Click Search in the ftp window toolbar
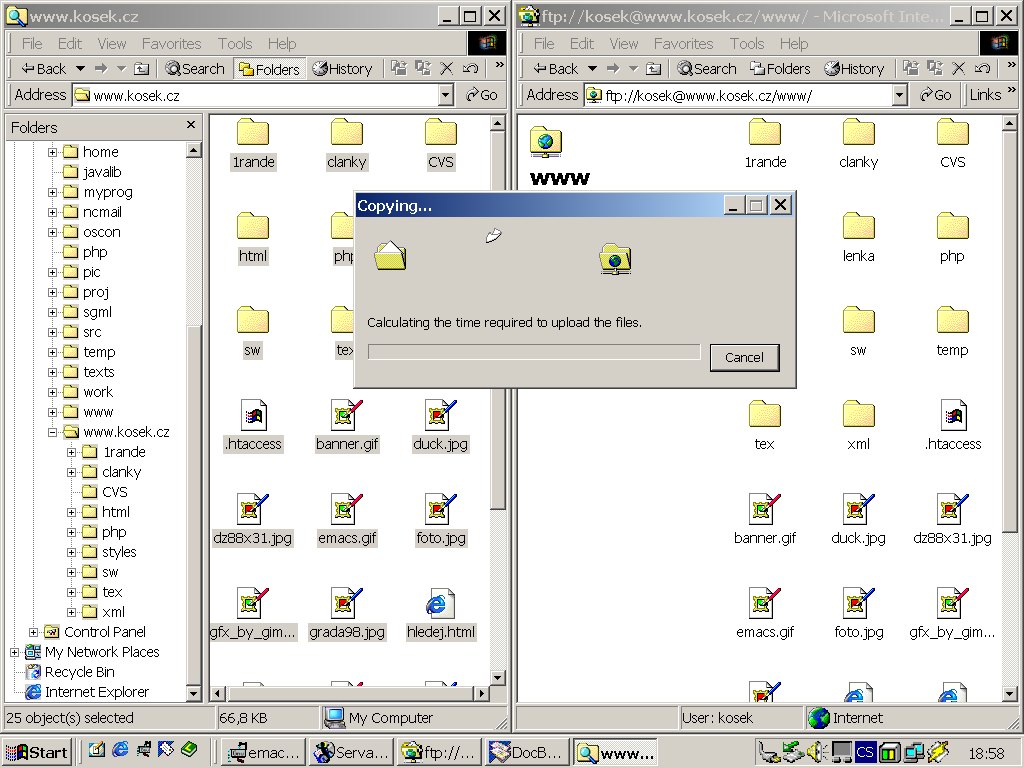 707,69
